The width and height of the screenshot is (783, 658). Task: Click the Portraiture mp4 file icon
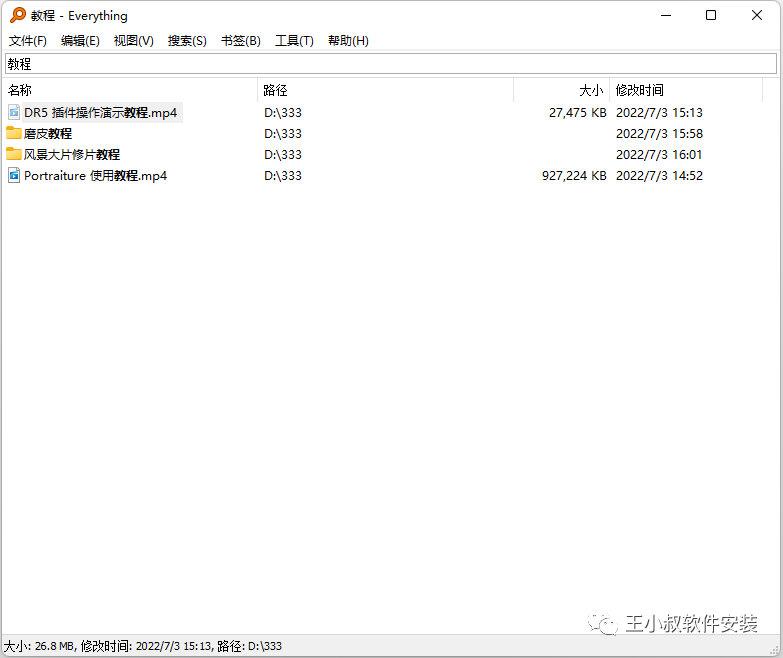(14, 175)
